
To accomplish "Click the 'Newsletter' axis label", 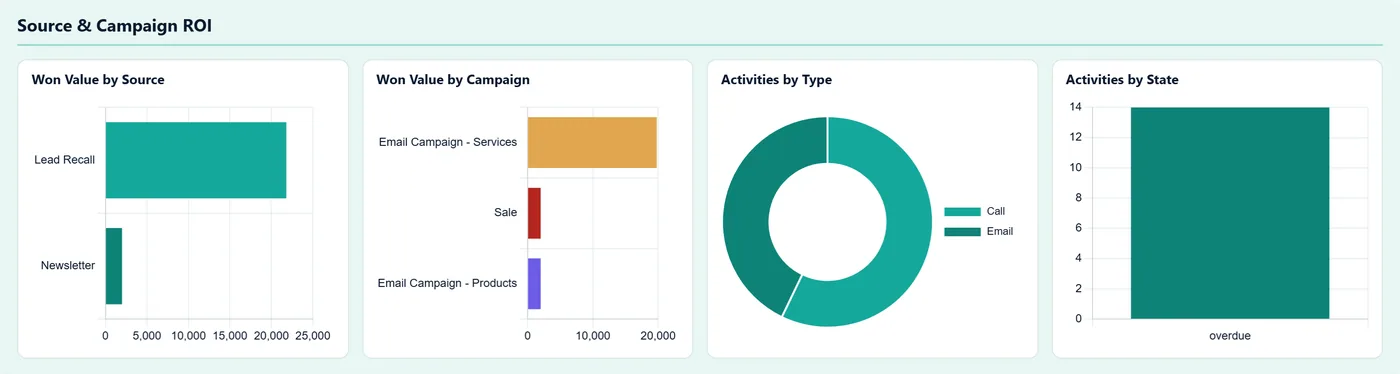I will click(68, 266).
